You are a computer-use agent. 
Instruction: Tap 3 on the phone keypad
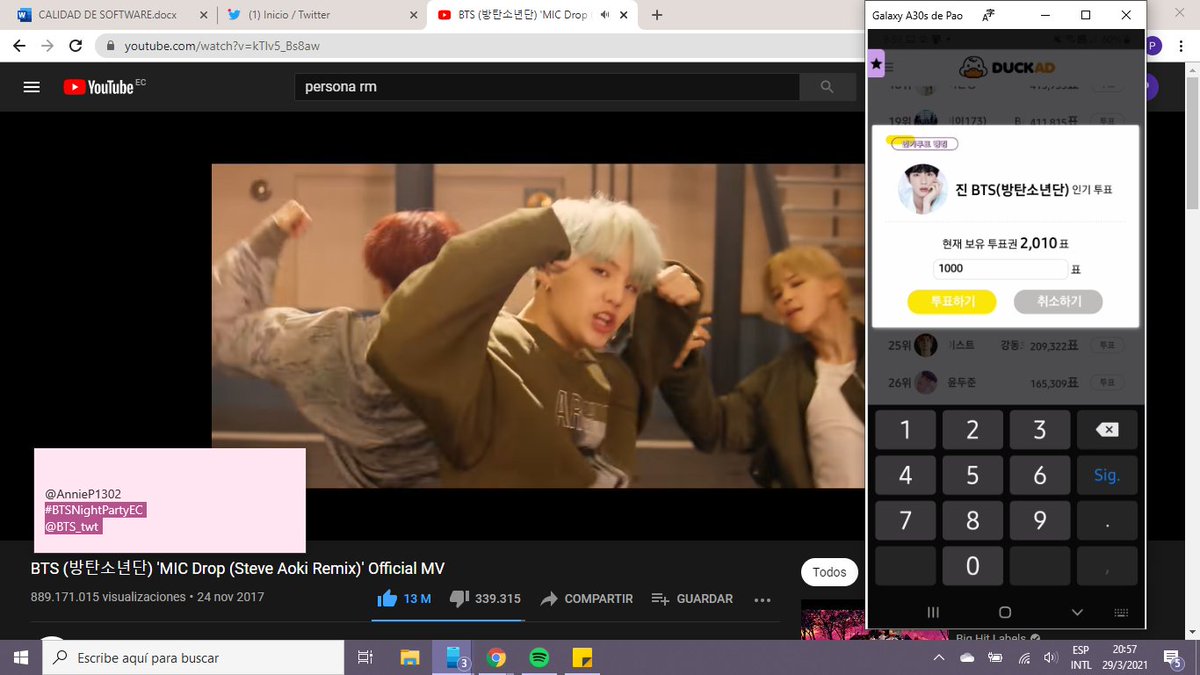[x=1039, y=430]
